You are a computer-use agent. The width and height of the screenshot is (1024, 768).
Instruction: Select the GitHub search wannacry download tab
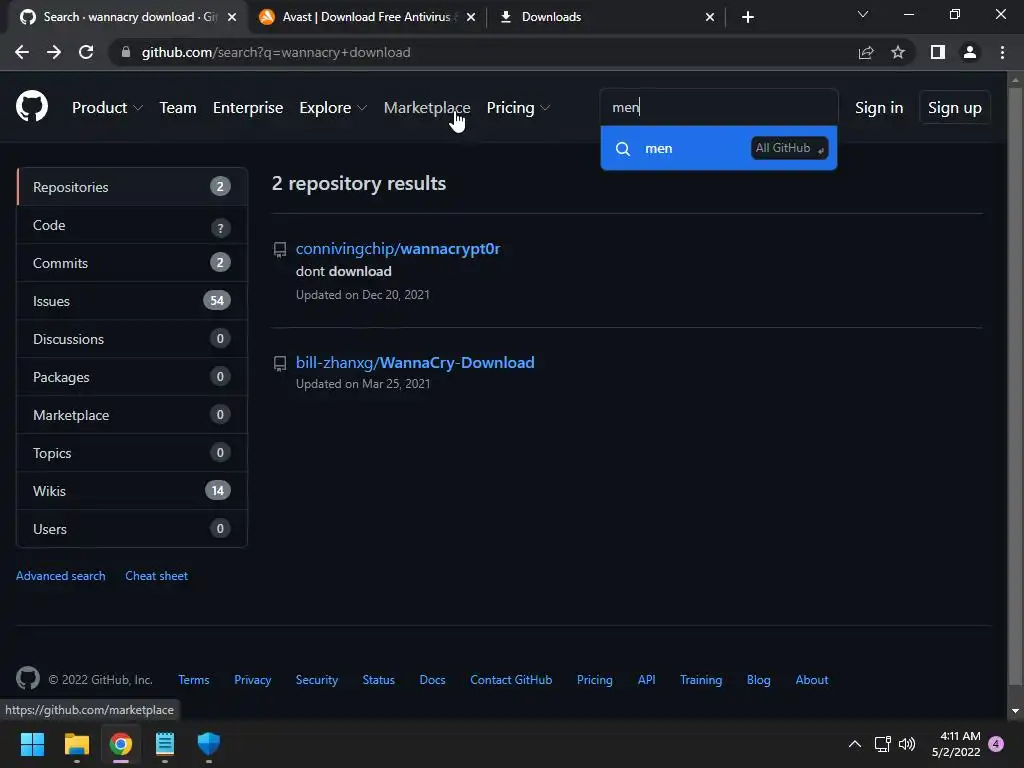(127, 17)
